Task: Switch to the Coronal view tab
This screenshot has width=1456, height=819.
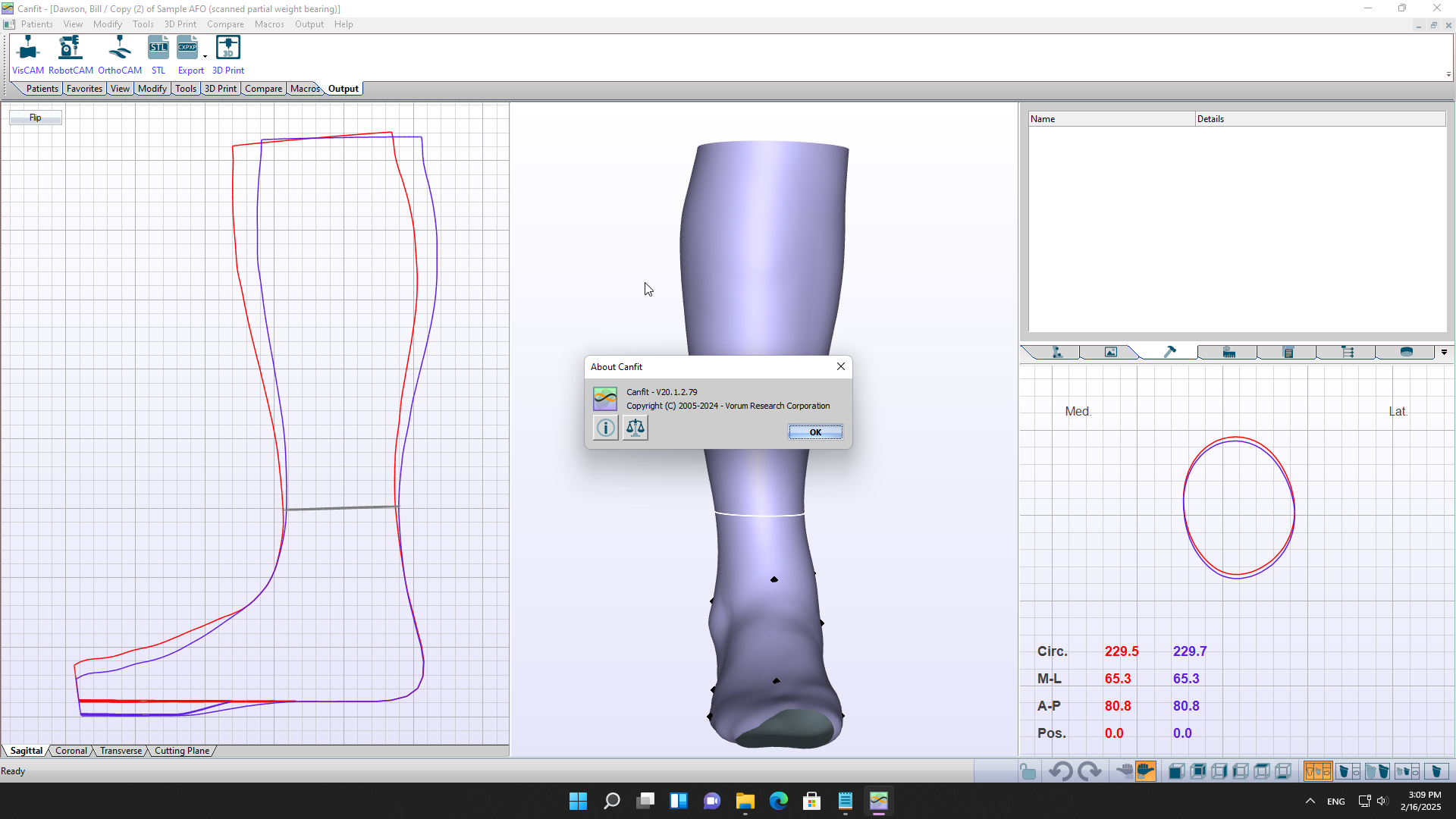Action: coord(71,751)
